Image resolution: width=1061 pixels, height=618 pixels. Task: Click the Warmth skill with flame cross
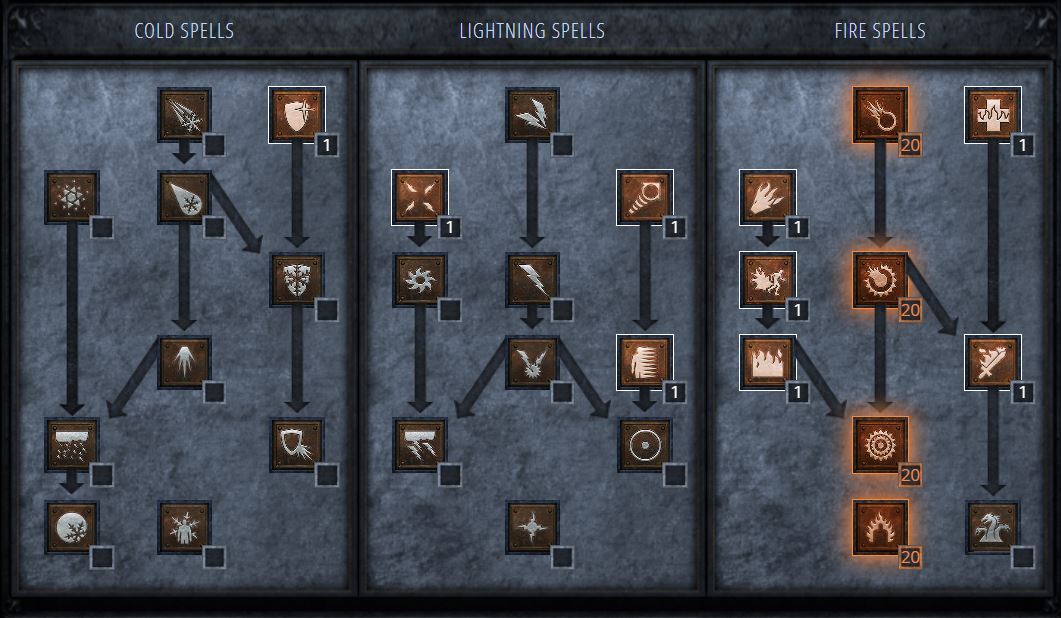point(993,114)
